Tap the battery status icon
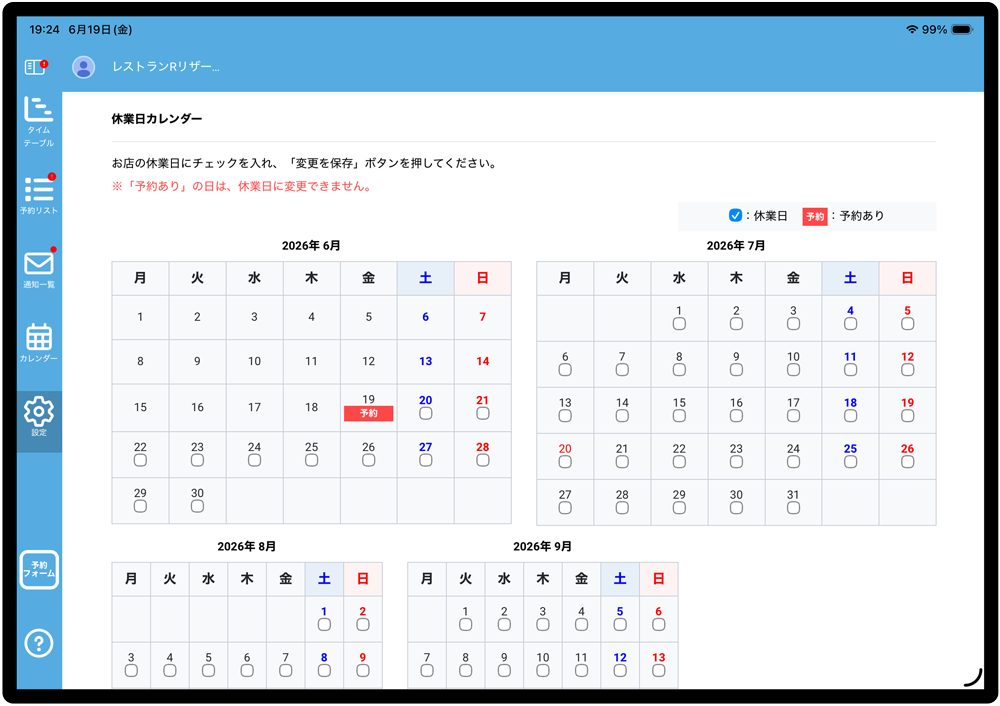1000x706 pixels. tap(962, 29)
